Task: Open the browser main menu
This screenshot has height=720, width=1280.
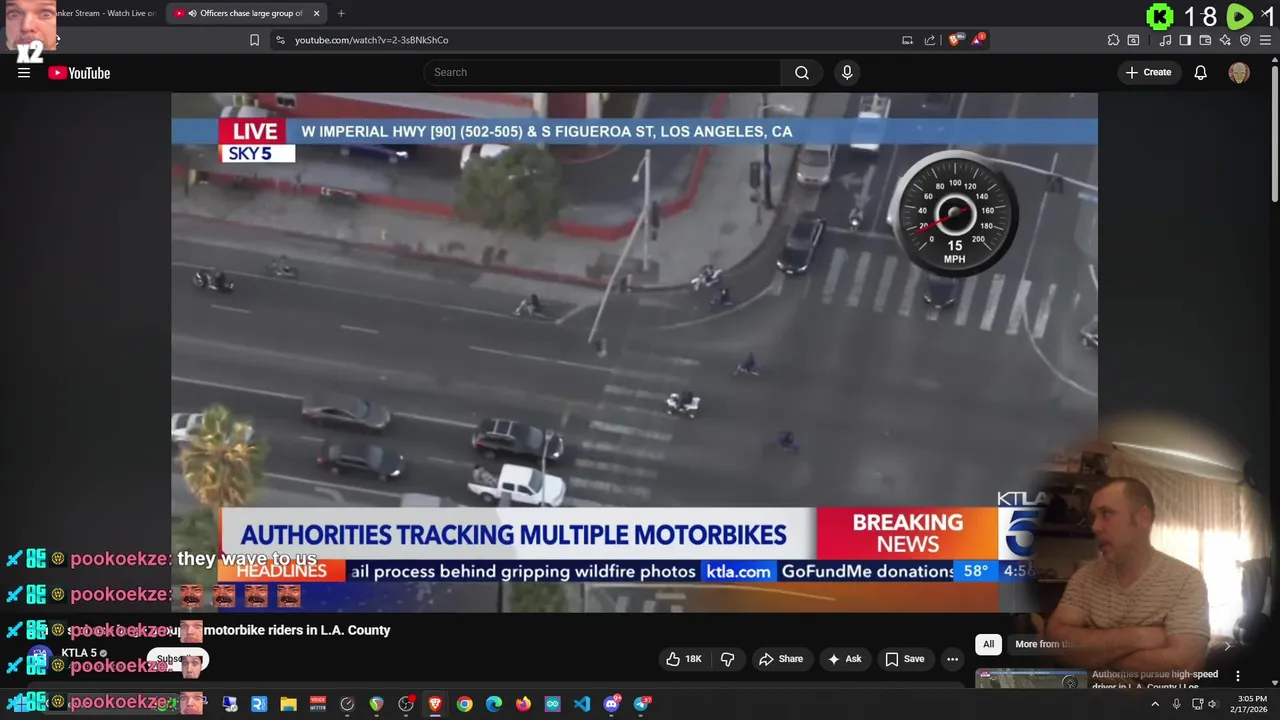Action: (1266, 40)
